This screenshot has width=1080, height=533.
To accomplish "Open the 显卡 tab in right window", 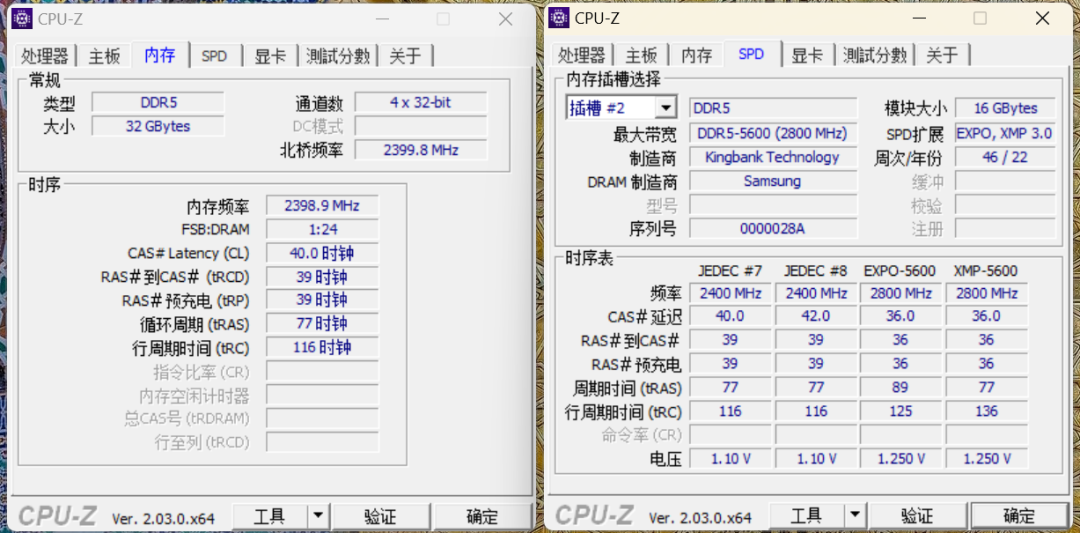I will (x=808, y=56).
